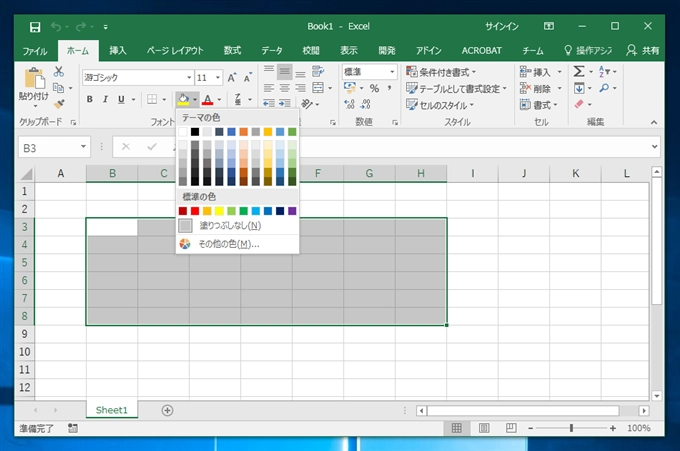Click the Sort and Filter icon
The width and height of the screenshot is (680, 451).
(x=604, y=72)
